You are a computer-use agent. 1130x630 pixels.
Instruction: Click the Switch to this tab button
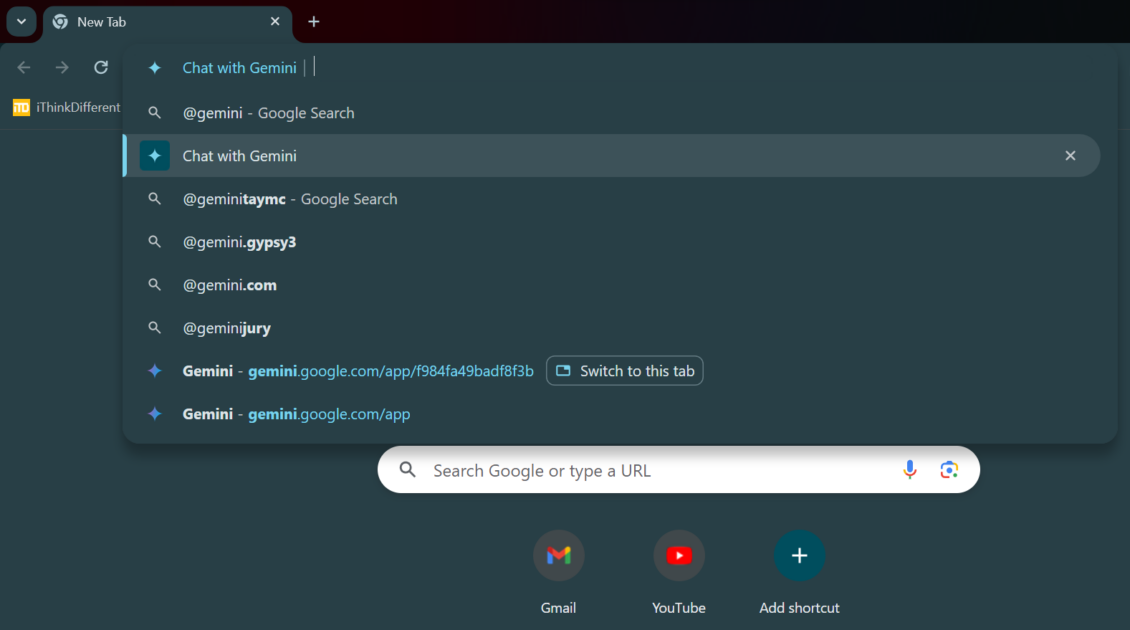coord(625,371)
